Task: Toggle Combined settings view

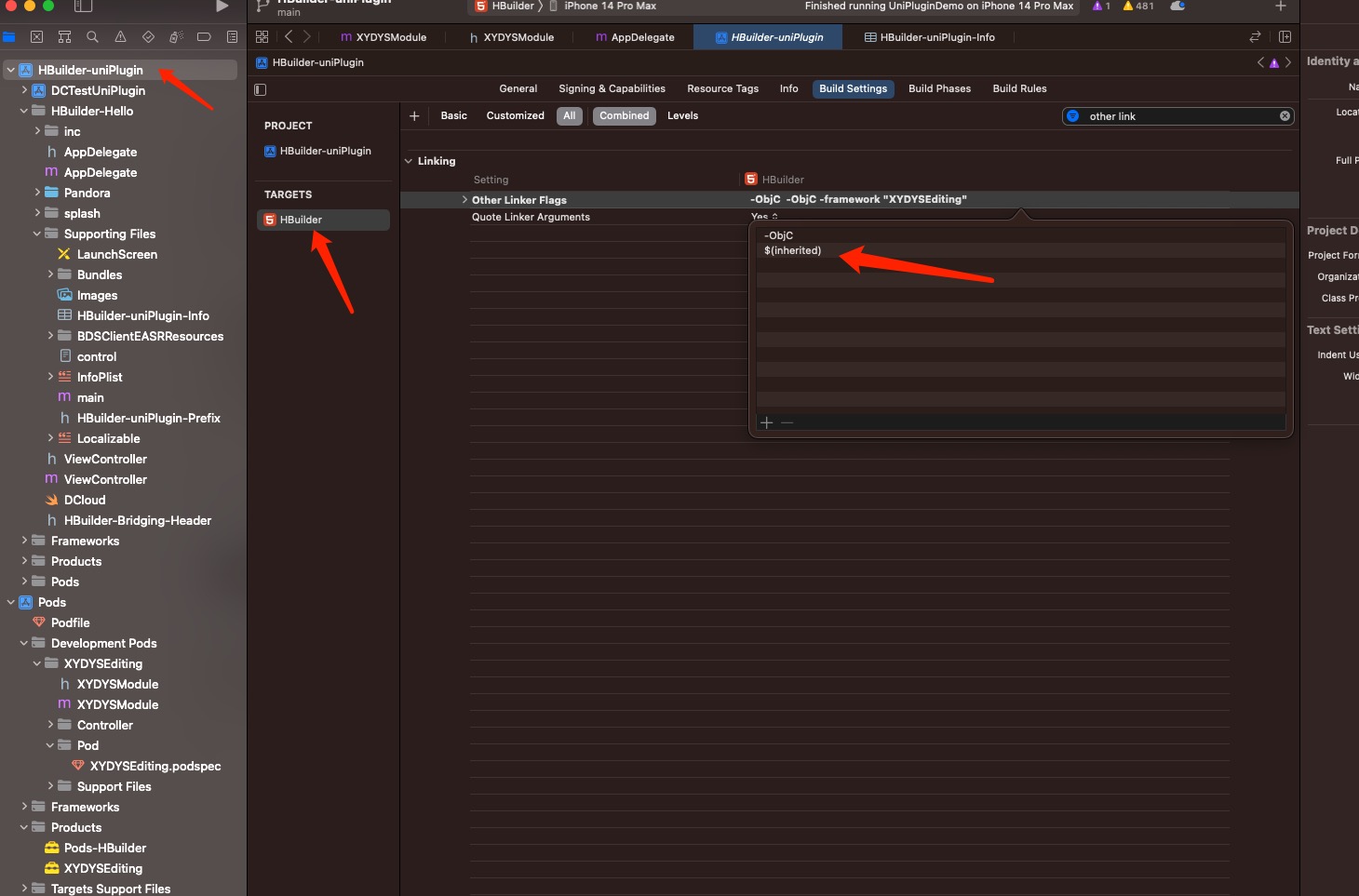Action: [x=625, y=116]
